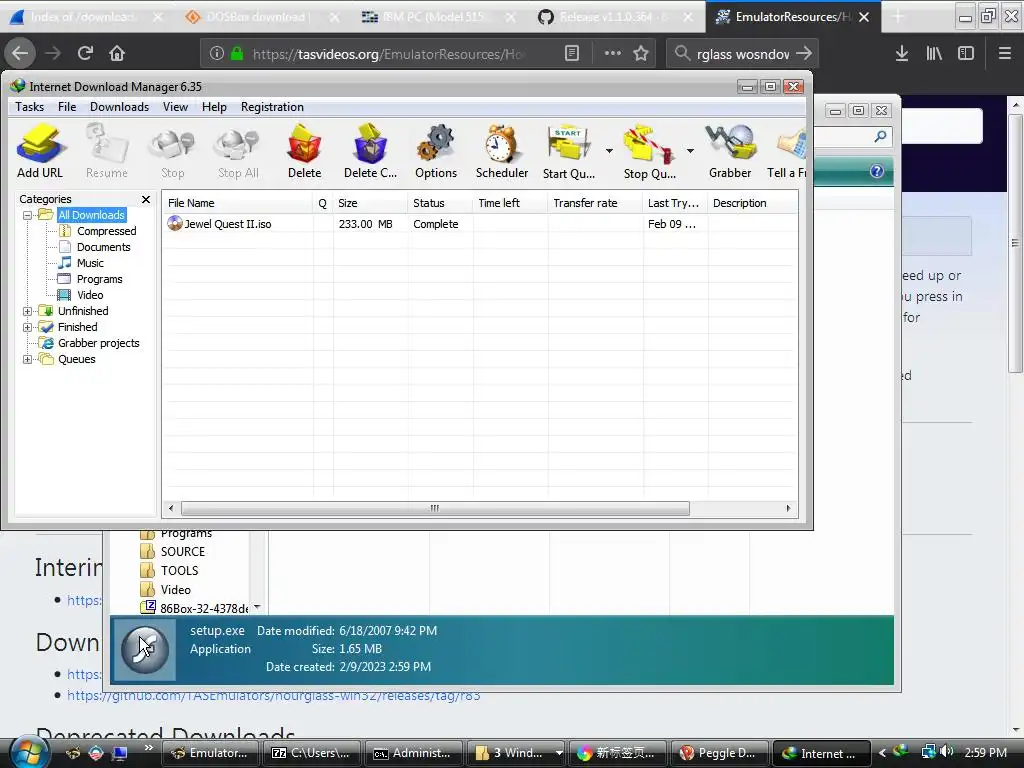Sort by Size column header
Image resolution: width=1024 pixels, height=768 pixels.
pos(370,203)
